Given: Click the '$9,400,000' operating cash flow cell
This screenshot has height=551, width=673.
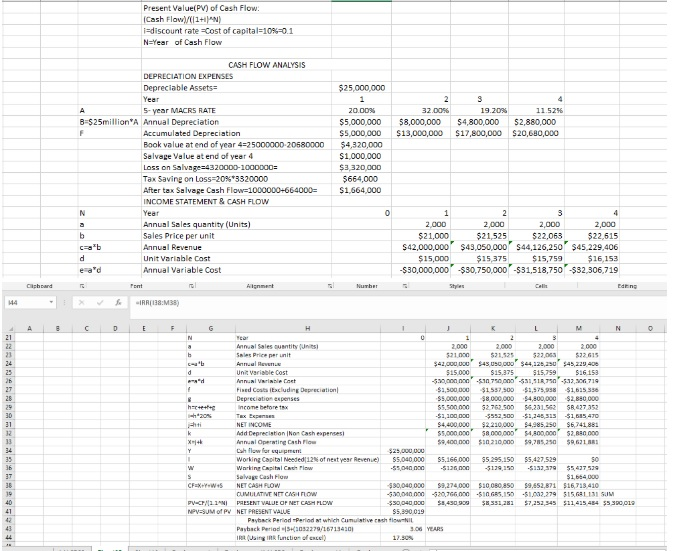Looking at the screenshot, I should coord(454,442).
